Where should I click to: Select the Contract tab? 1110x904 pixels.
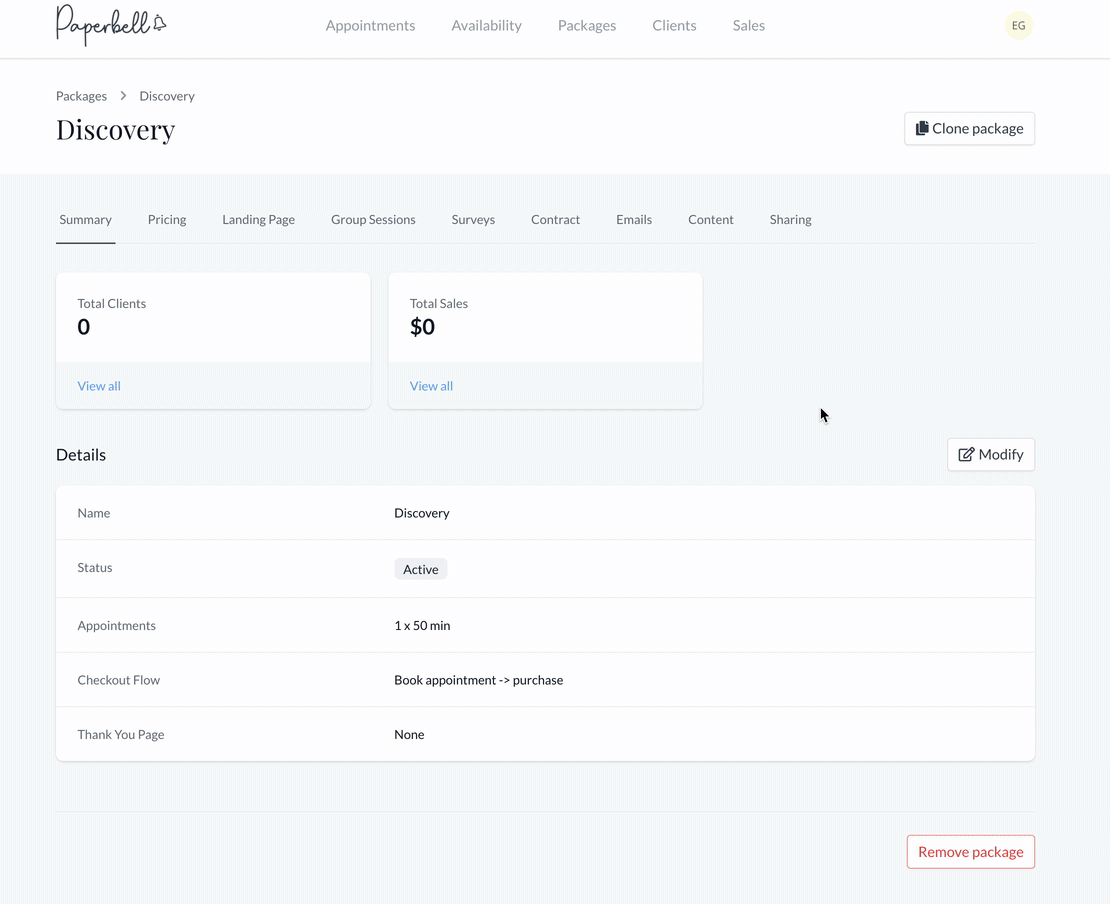pos(555,219)
